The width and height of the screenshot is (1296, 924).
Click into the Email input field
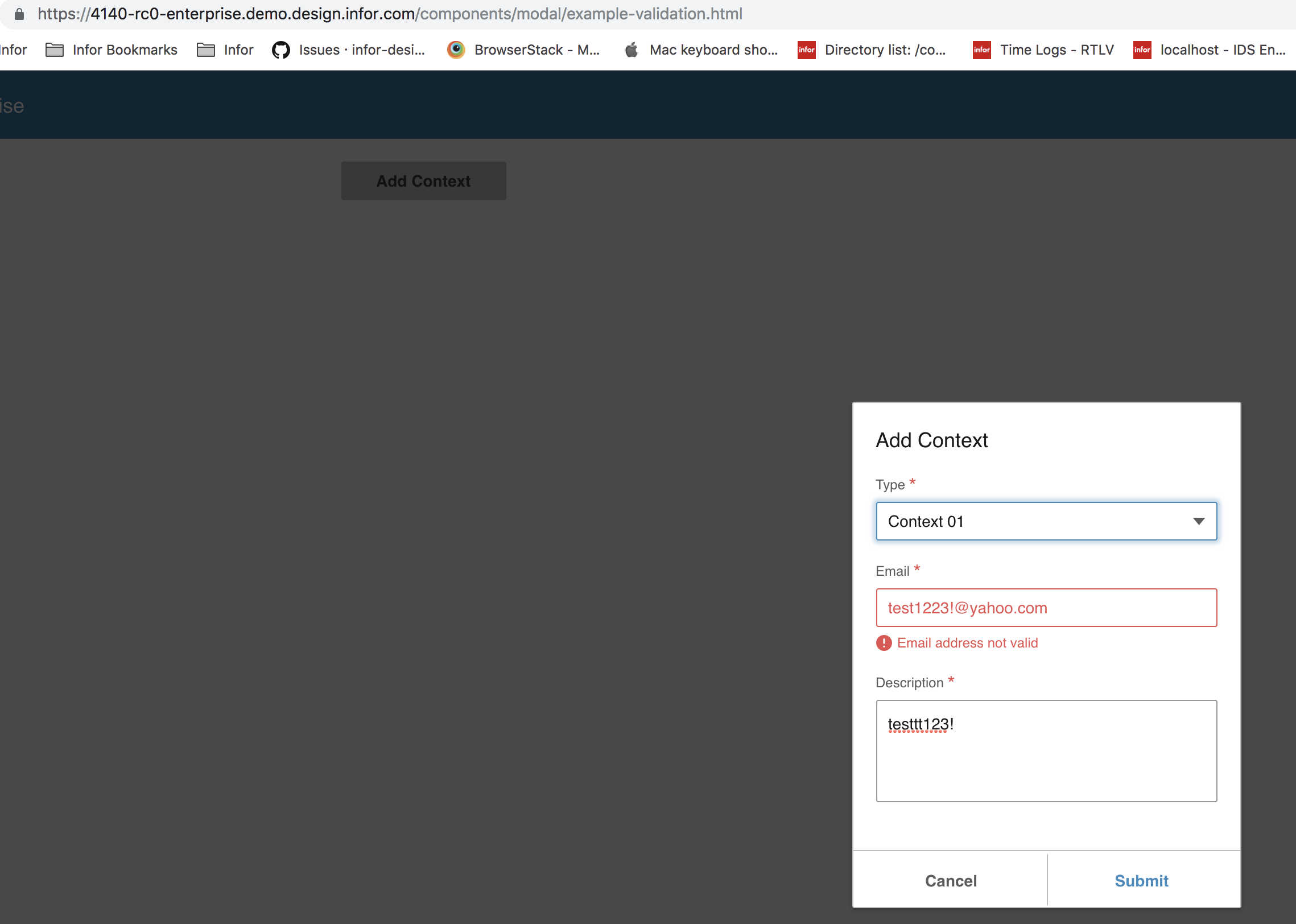pos(1046,608)
